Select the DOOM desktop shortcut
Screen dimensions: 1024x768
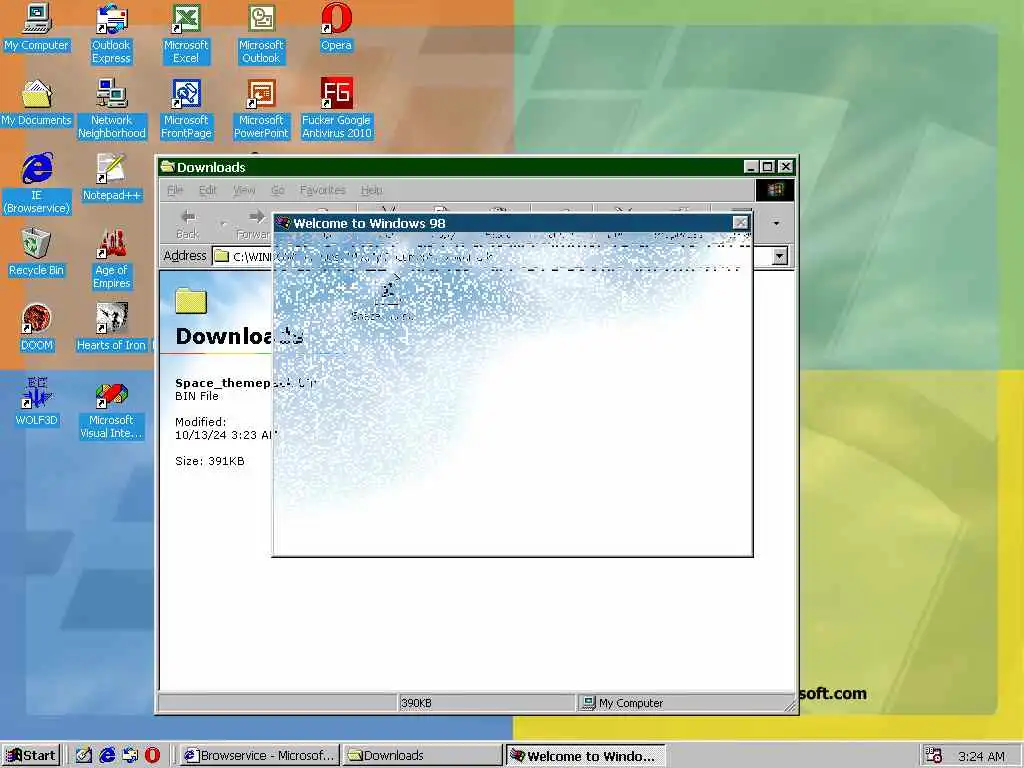(x=37, y=328)
